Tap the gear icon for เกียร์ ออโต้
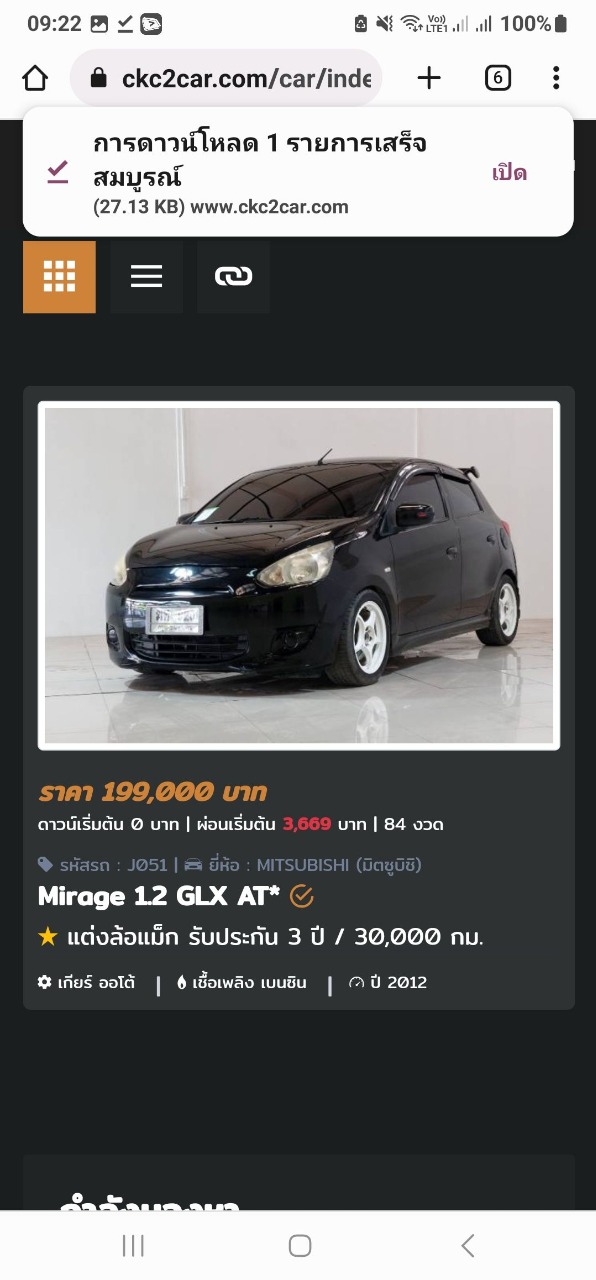 click(44, 982)
